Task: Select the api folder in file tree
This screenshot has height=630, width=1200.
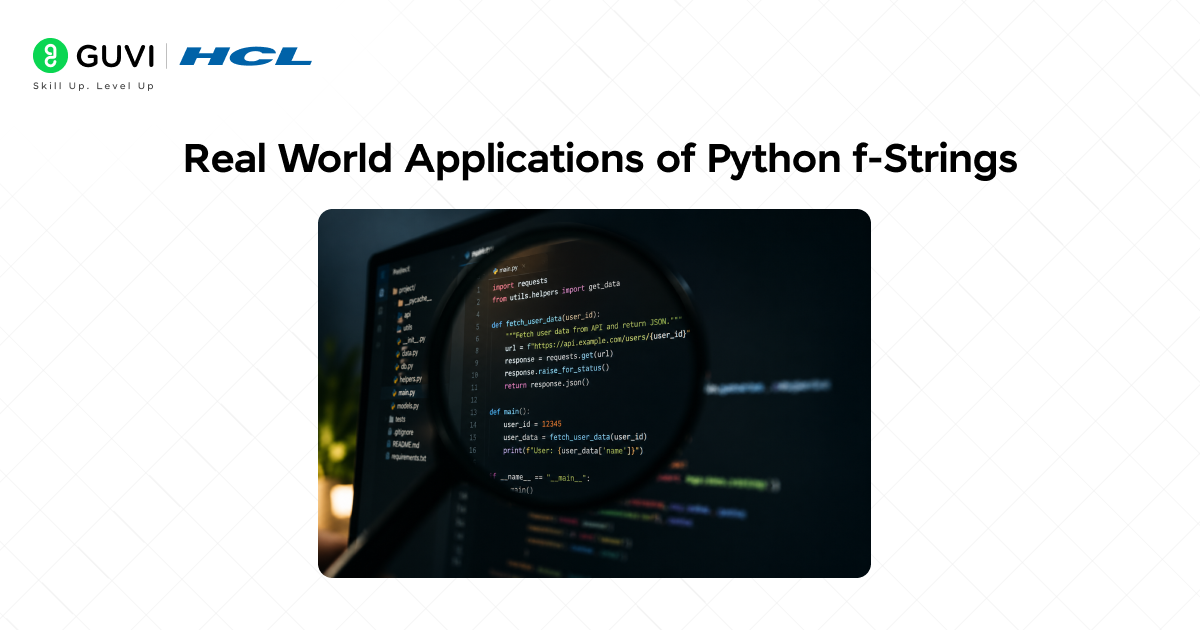Action: [x=405, y=314]
